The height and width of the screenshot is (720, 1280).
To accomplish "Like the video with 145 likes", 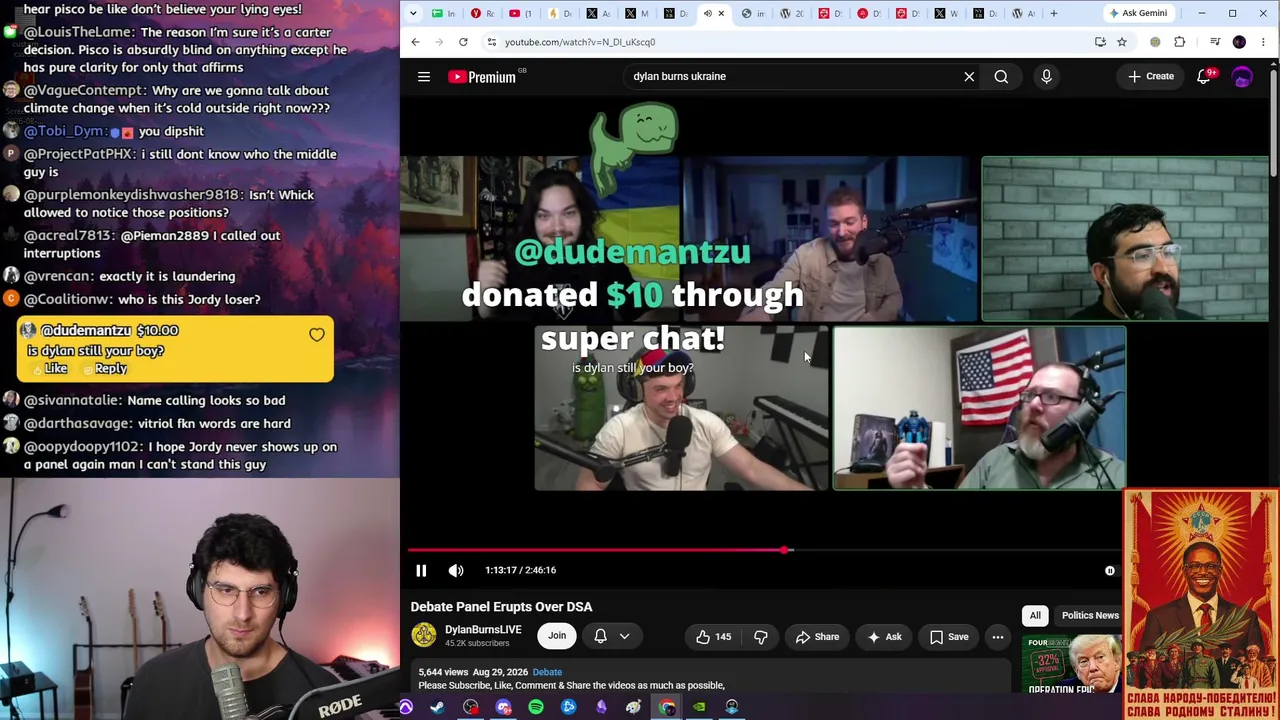I will click(713, 637).
